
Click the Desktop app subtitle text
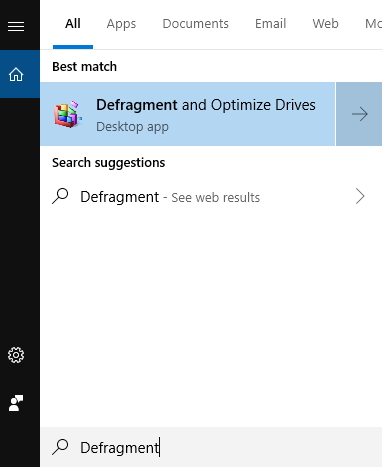pyautogui.click(x=132, y=127)
